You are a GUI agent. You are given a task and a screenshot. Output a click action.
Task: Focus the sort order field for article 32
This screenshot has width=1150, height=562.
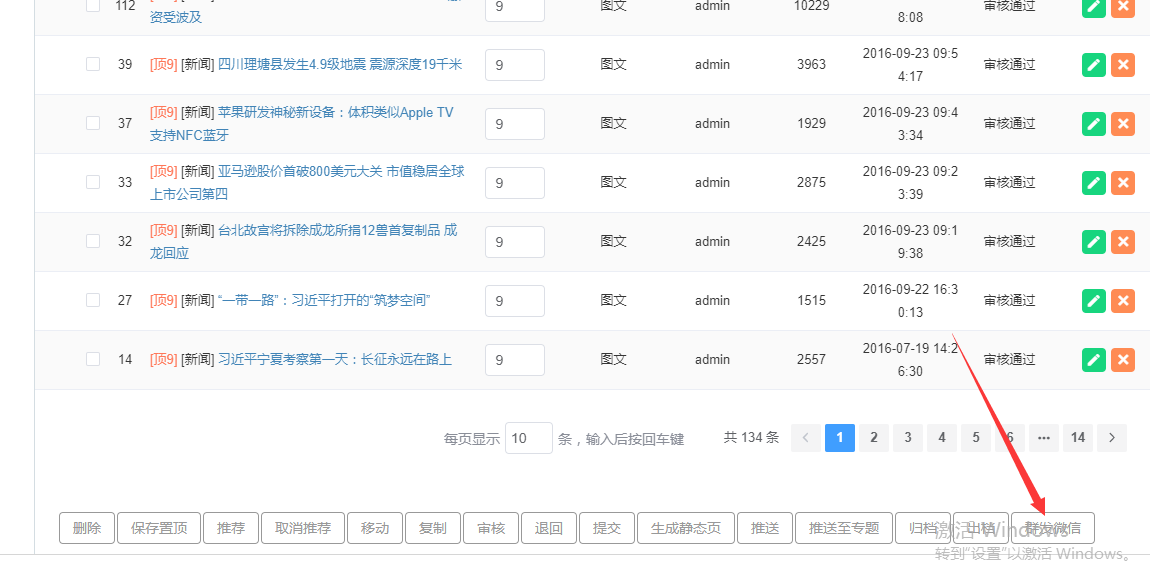515,241
